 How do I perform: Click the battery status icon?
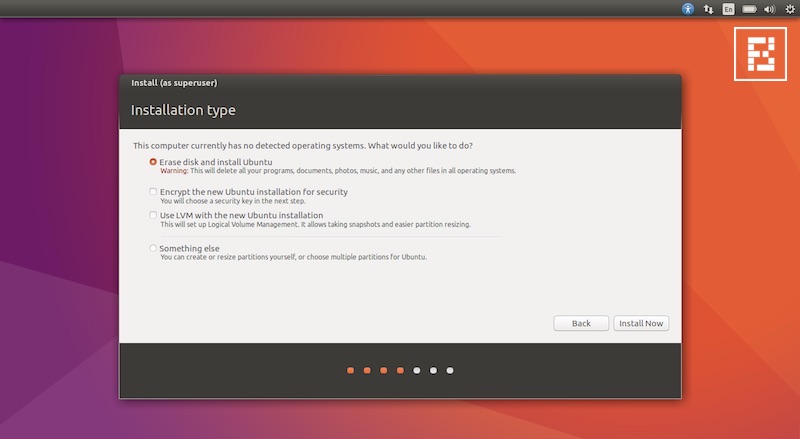[x=749, y=8]
